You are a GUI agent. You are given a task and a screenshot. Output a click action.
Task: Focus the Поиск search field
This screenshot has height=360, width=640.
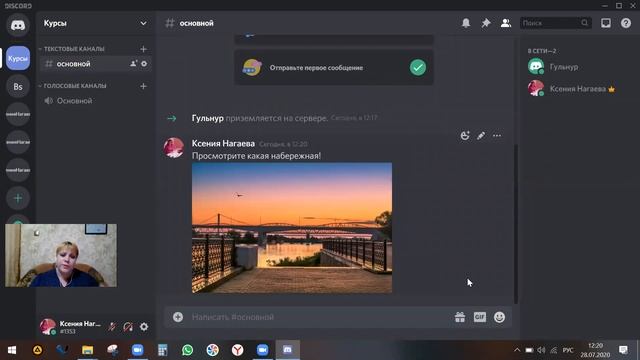coord(556,23)
